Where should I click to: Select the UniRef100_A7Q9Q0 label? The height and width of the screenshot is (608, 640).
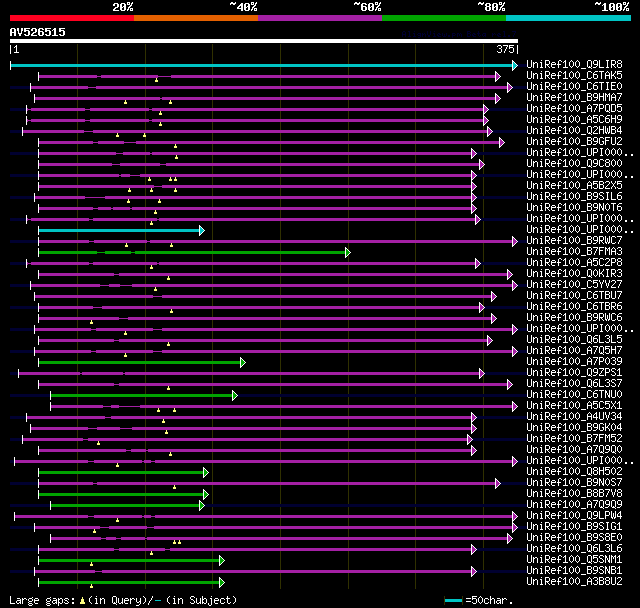point(574,450)
